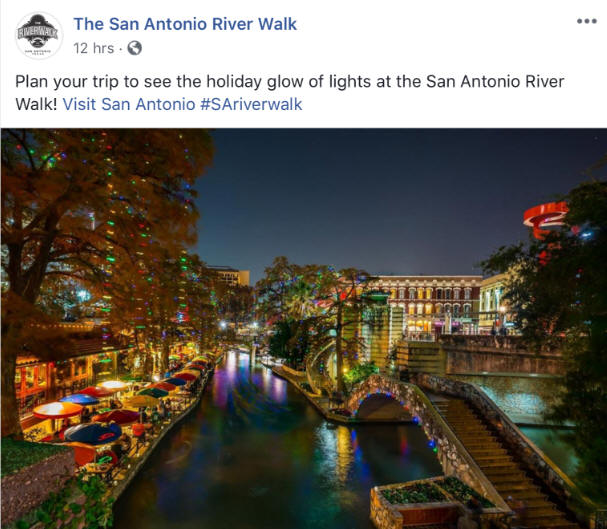
Task: Follow the Visit San Antonio link
Action: [129, 104]
